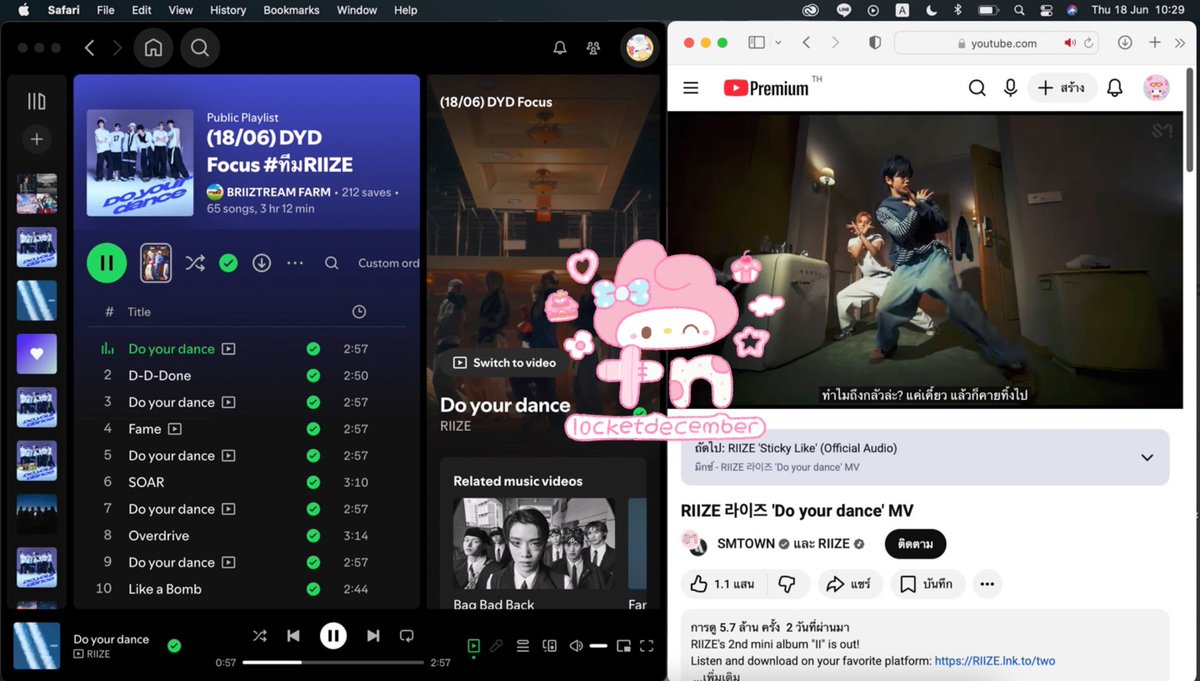Open History menu in menu bar
Screen dimensions: 1200x681
[x=228, y=10]
